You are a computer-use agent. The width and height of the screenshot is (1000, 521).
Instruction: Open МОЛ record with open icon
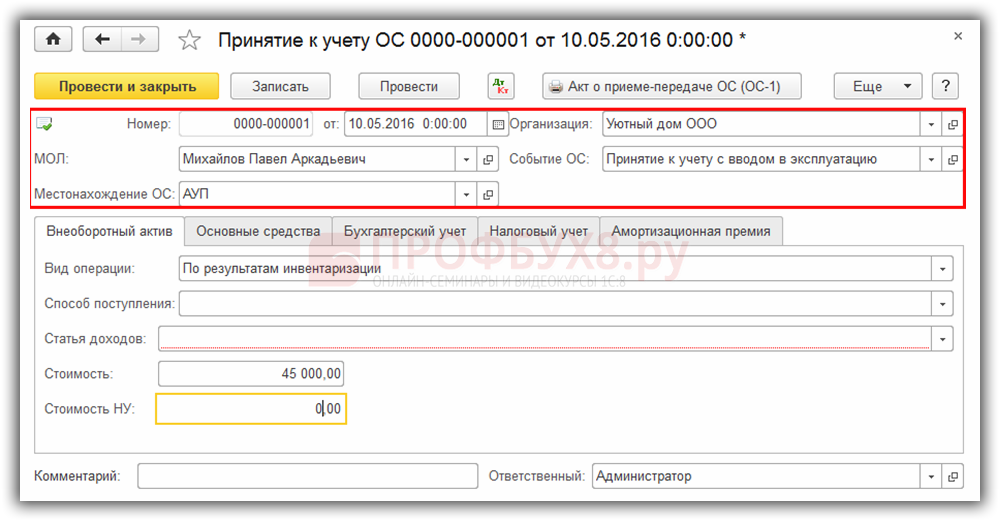(488, 159)
